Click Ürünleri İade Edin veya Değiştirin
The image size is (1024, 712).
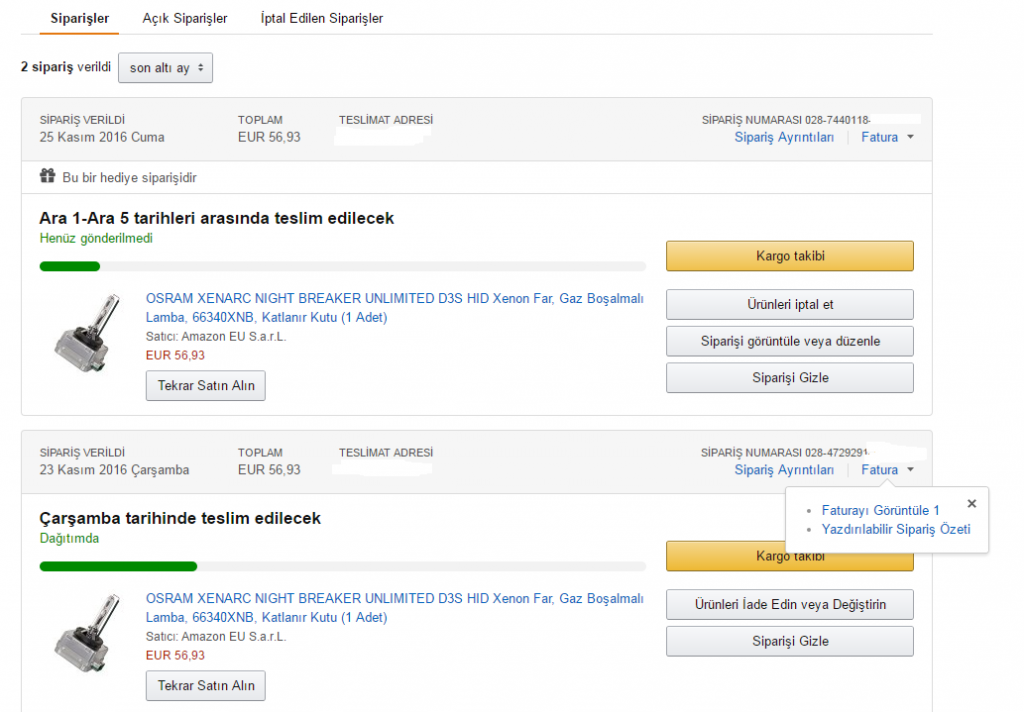[790, 604]
